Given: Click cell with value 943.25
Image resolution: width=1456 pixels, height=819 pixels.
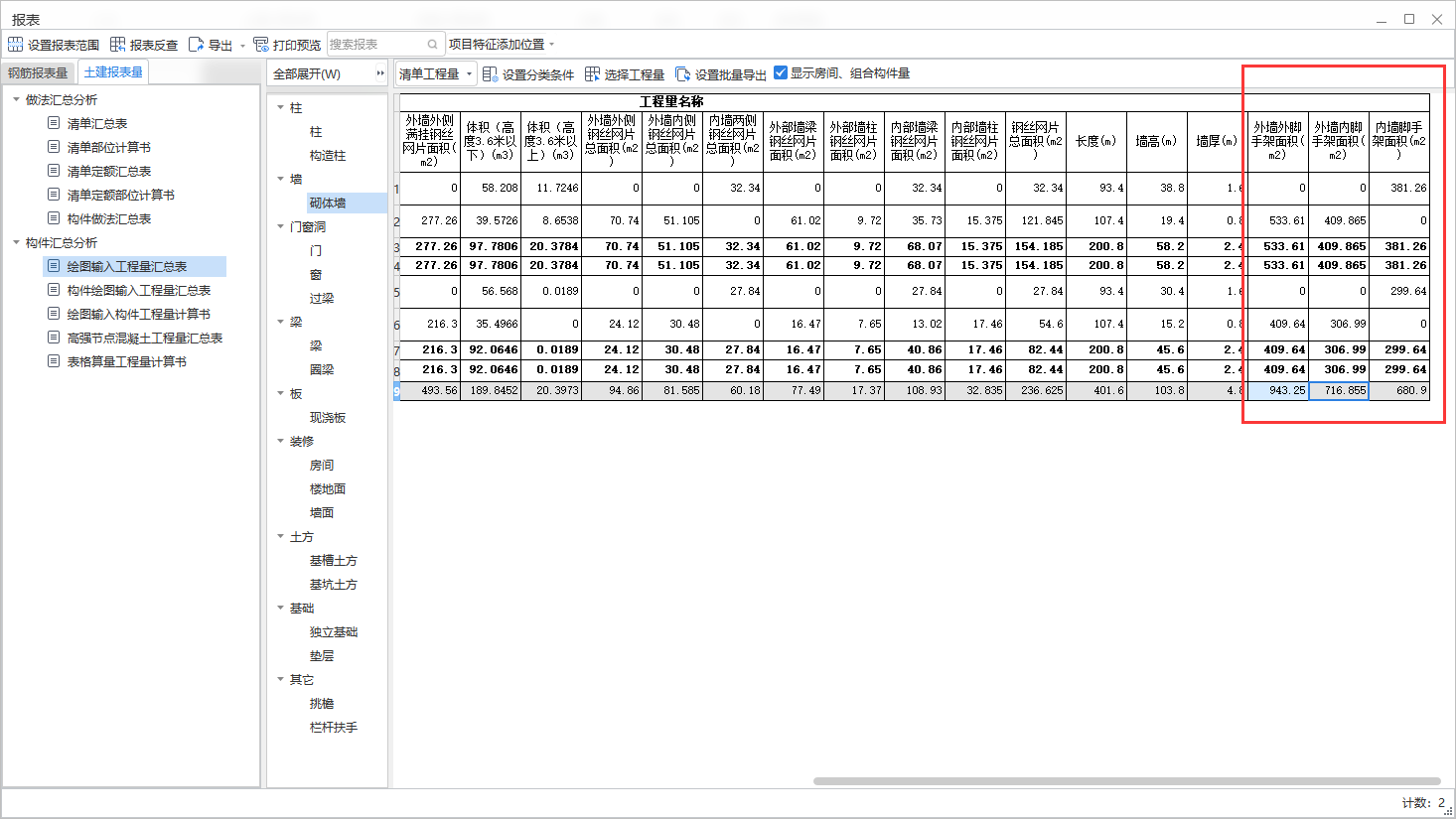Looking at the screenshot, I should coord(1277,391).
